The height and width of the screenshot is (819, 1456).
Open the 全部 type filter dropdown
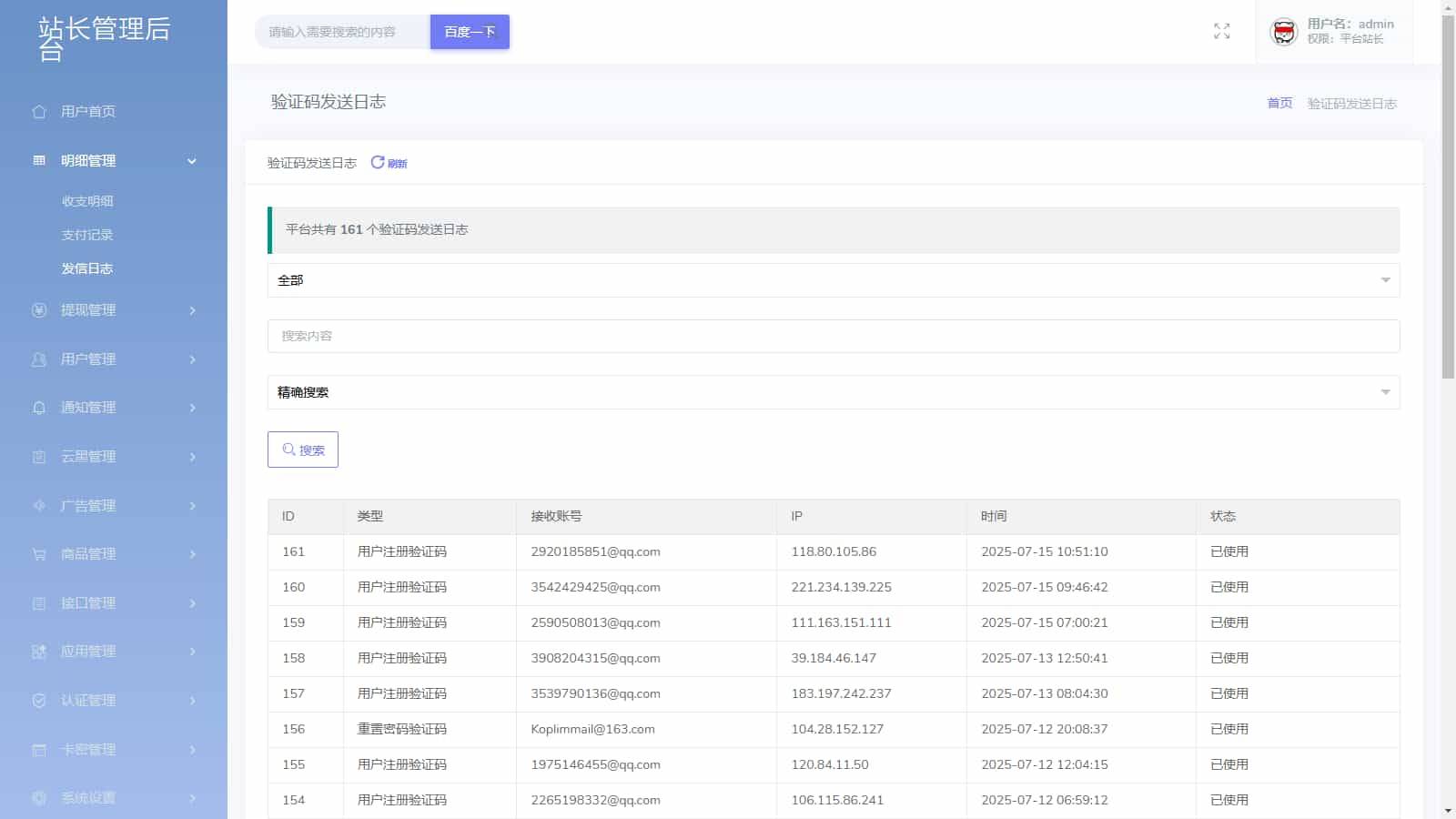[x=833, y=280]
